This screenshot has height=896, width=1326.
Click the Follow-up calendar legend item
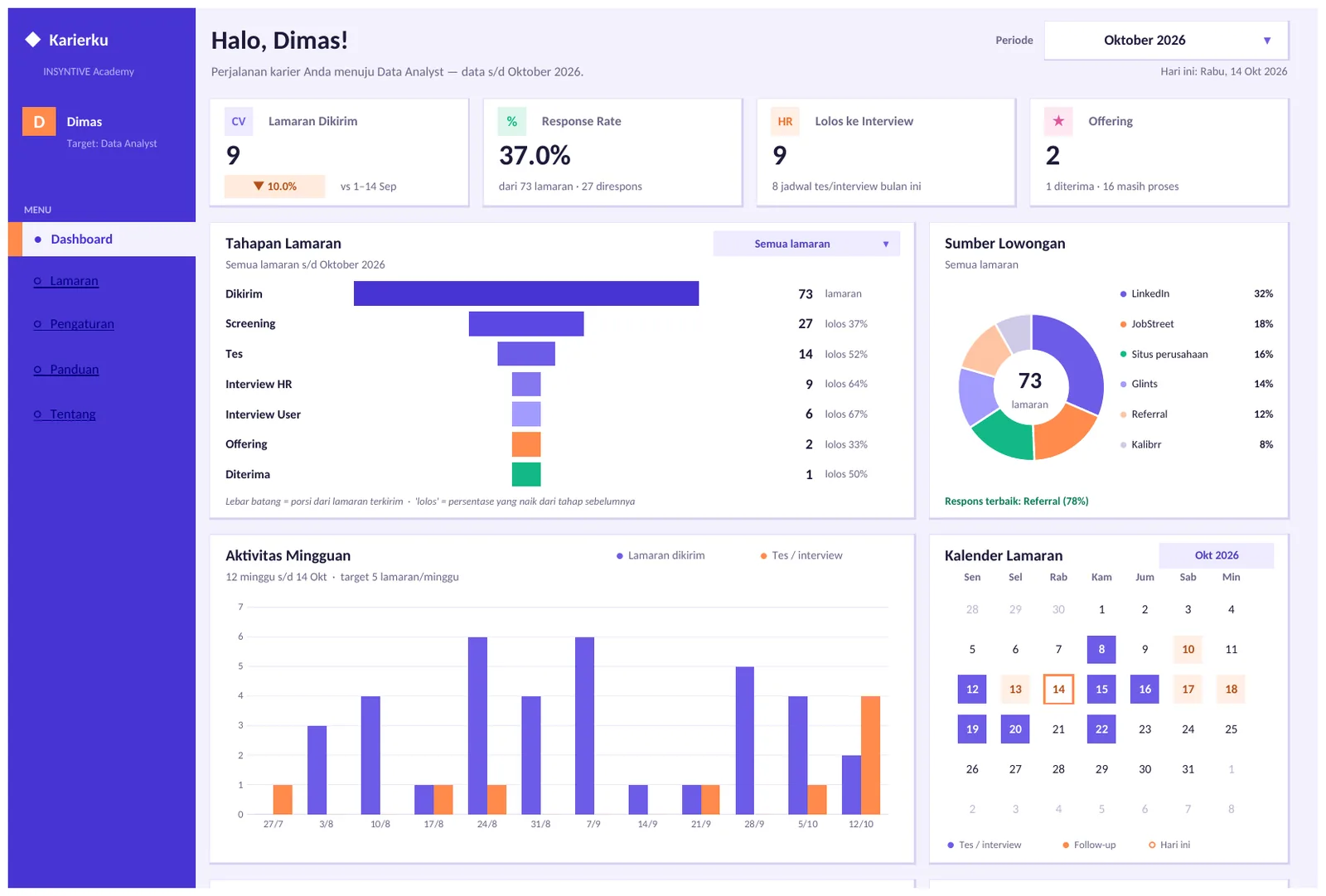click(1089, 845)
